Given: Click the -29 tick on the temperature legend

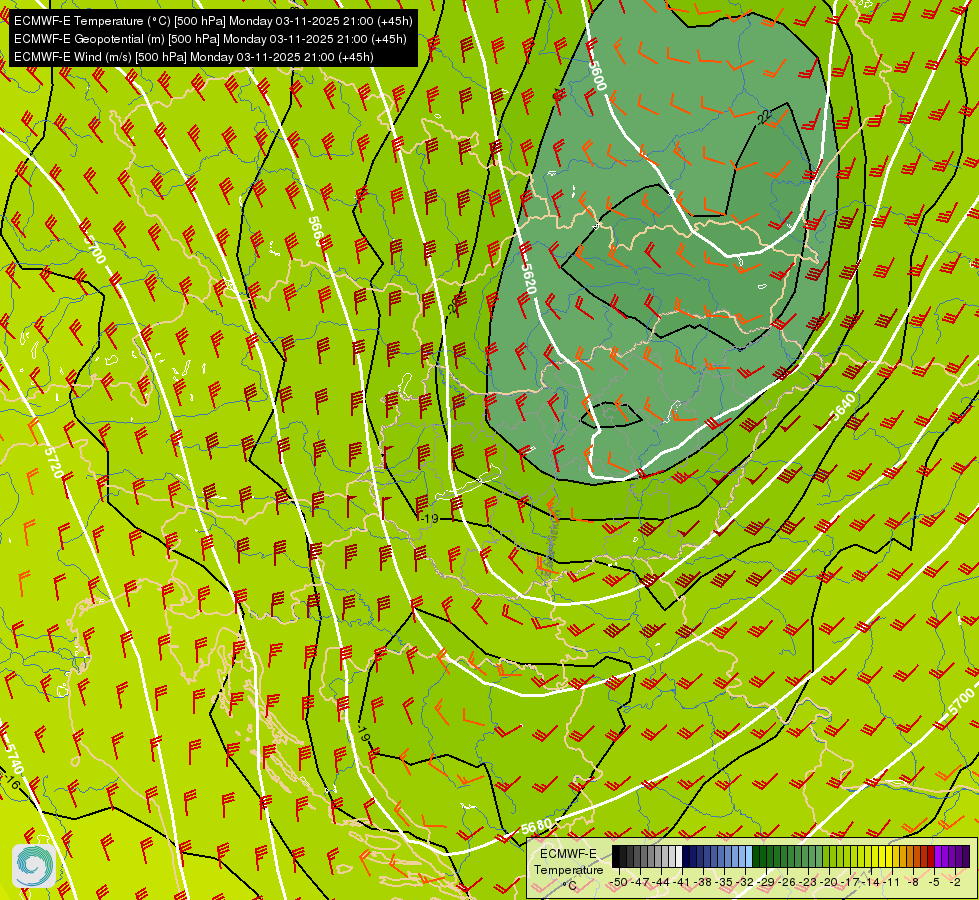Looking at the screenshot, I should pos(766,882).
